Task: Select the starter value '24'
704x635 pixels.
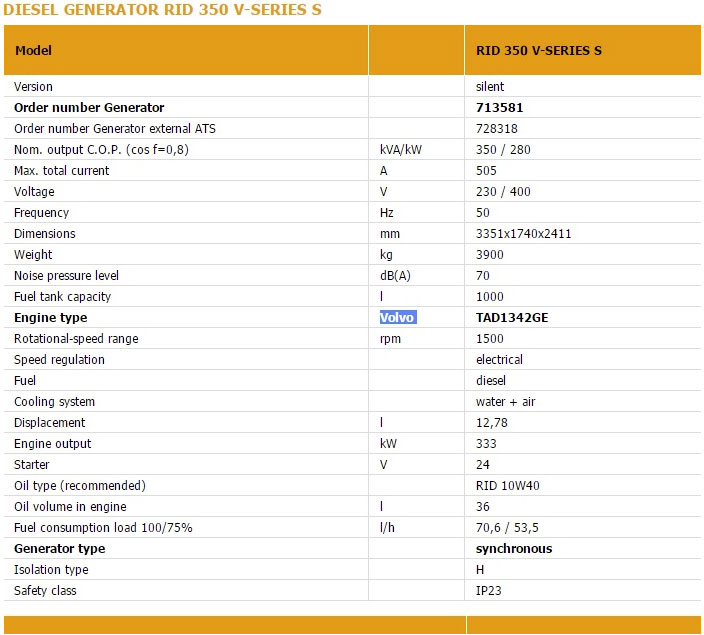Action: click(483, 465)
